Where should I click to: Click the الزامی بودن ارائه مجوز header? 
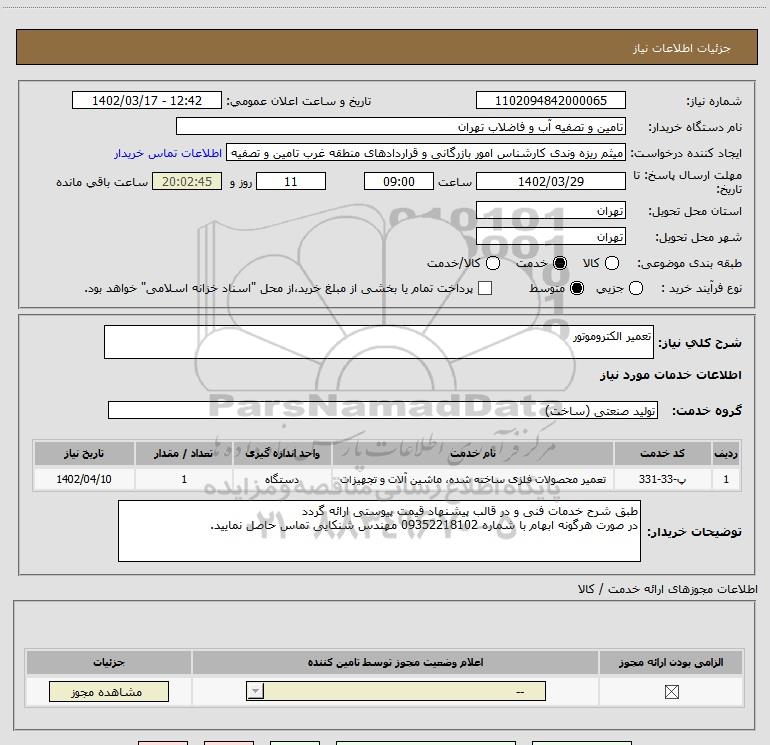point(671,662)
